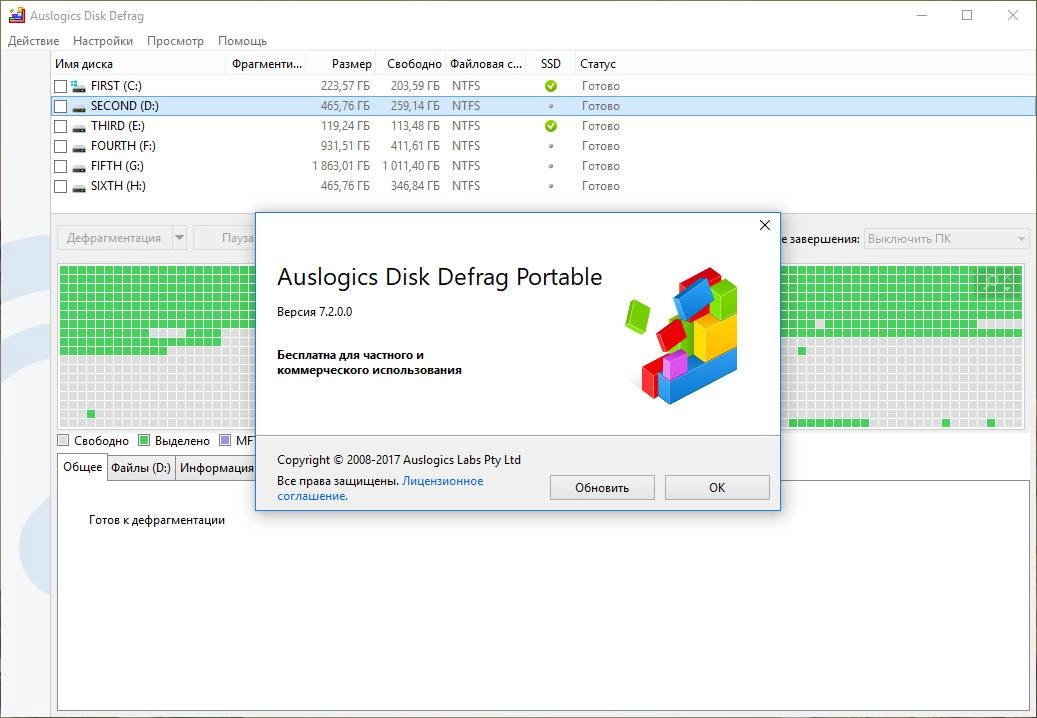Sort by the Размер column header
This screenshot has height=718, width=1037.
[x=341, y=64]
